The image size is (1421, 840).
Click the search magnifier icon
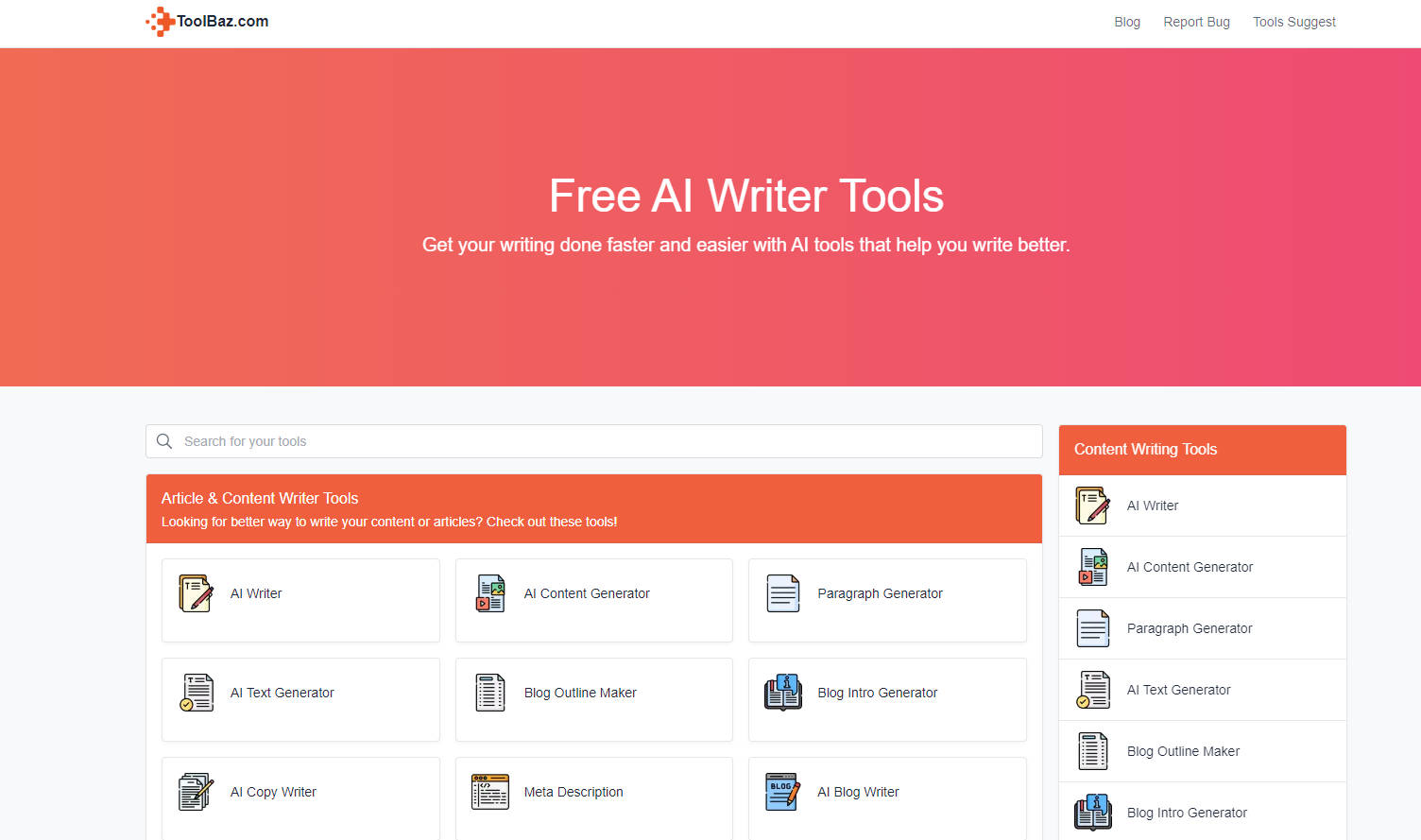[164, 441]
